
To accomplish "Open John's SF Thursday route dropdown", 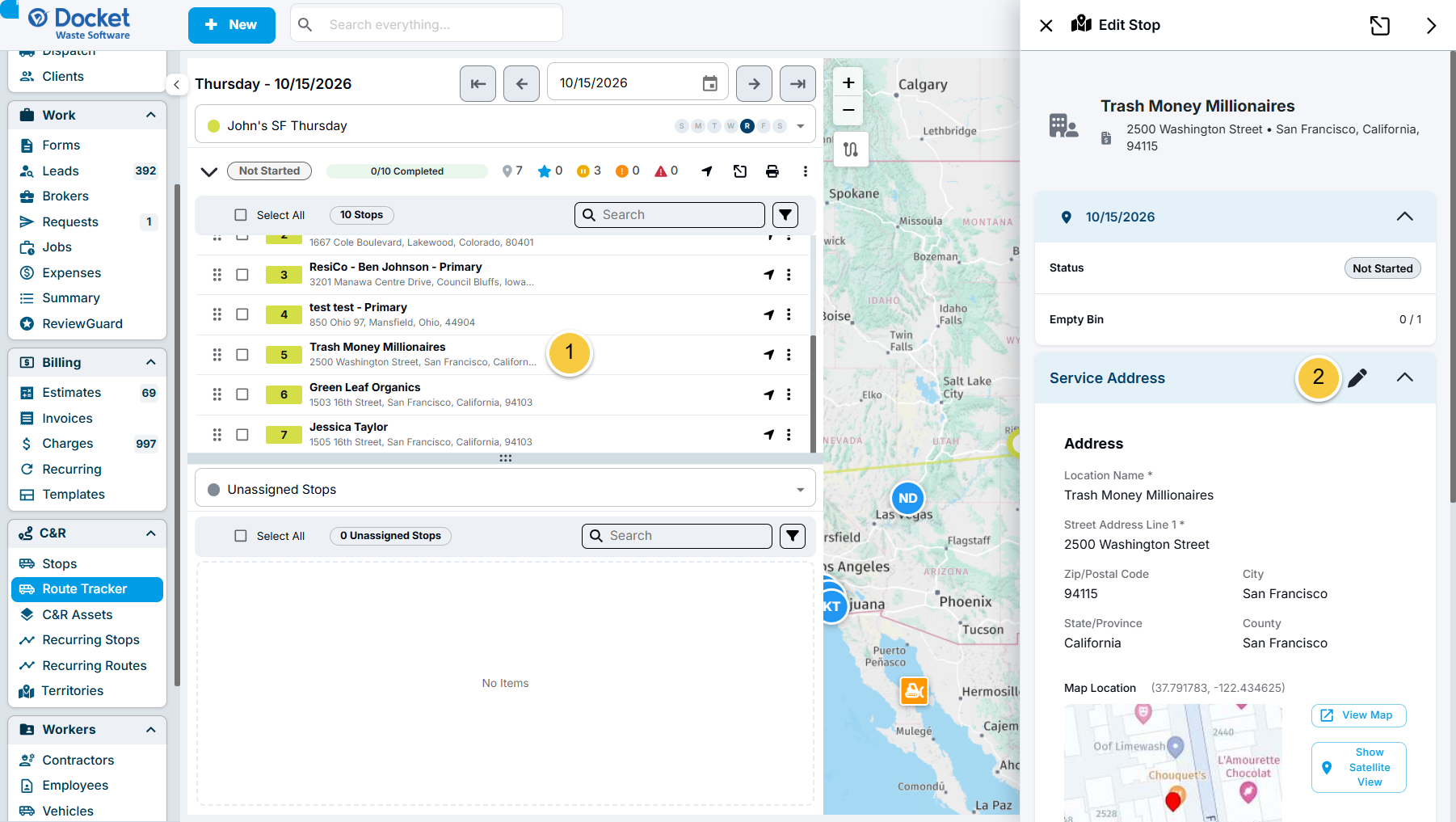I will click(800, 126).
